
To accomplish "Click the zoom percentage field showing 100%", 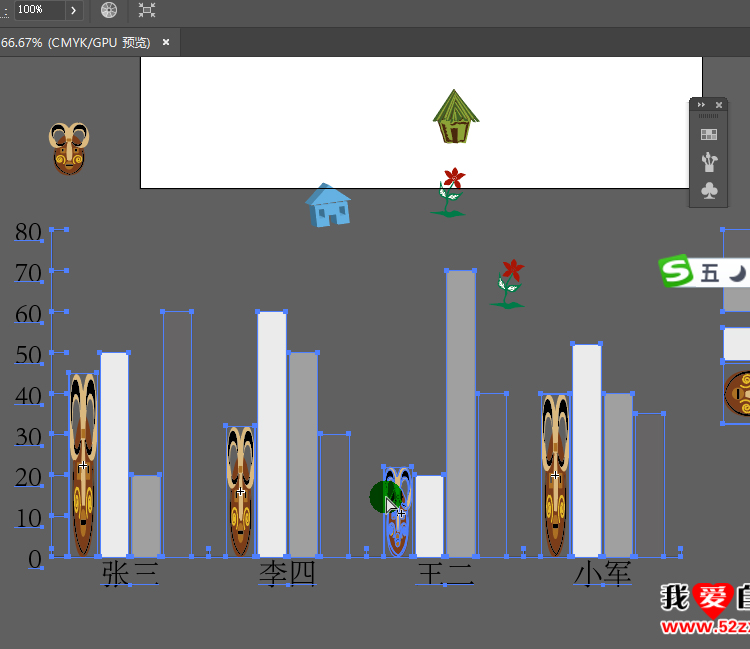I will [39, 10].
